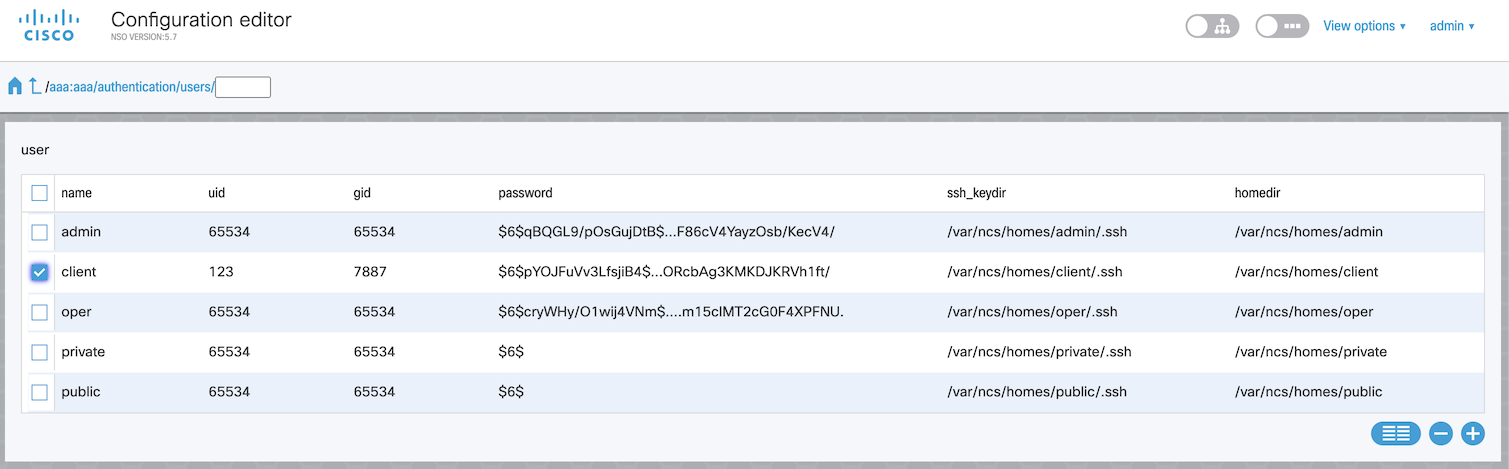Navigate to aaa:aaa breadcrumb link

pos(70,87)
